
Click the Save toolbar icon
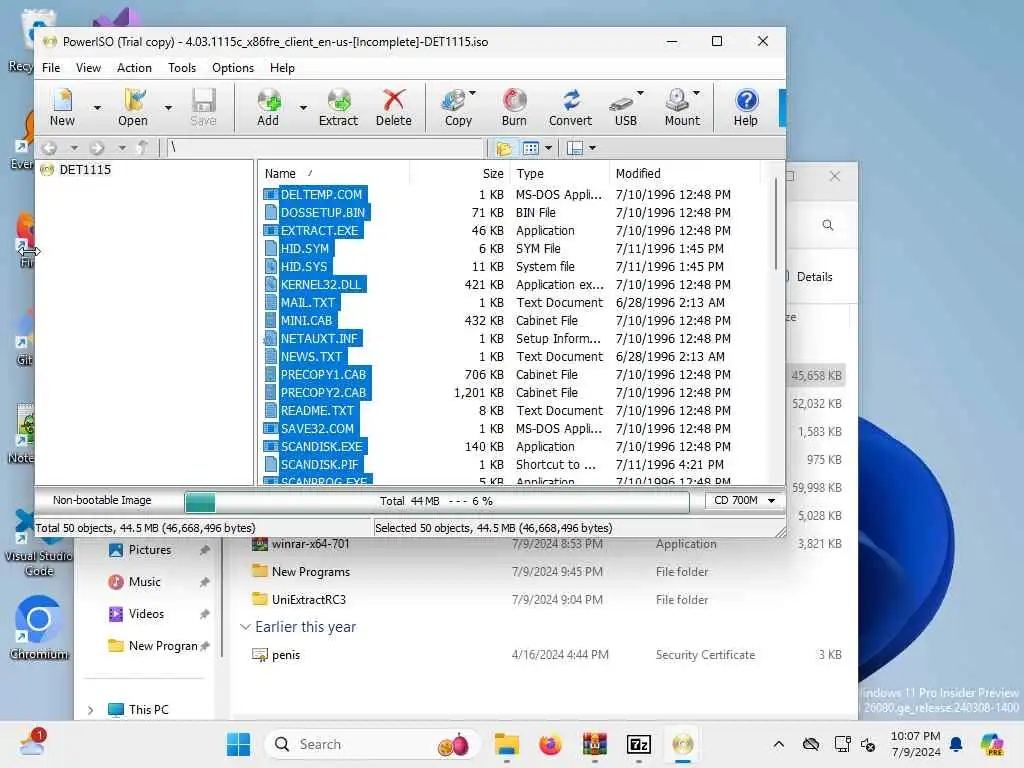pos(203,107)
